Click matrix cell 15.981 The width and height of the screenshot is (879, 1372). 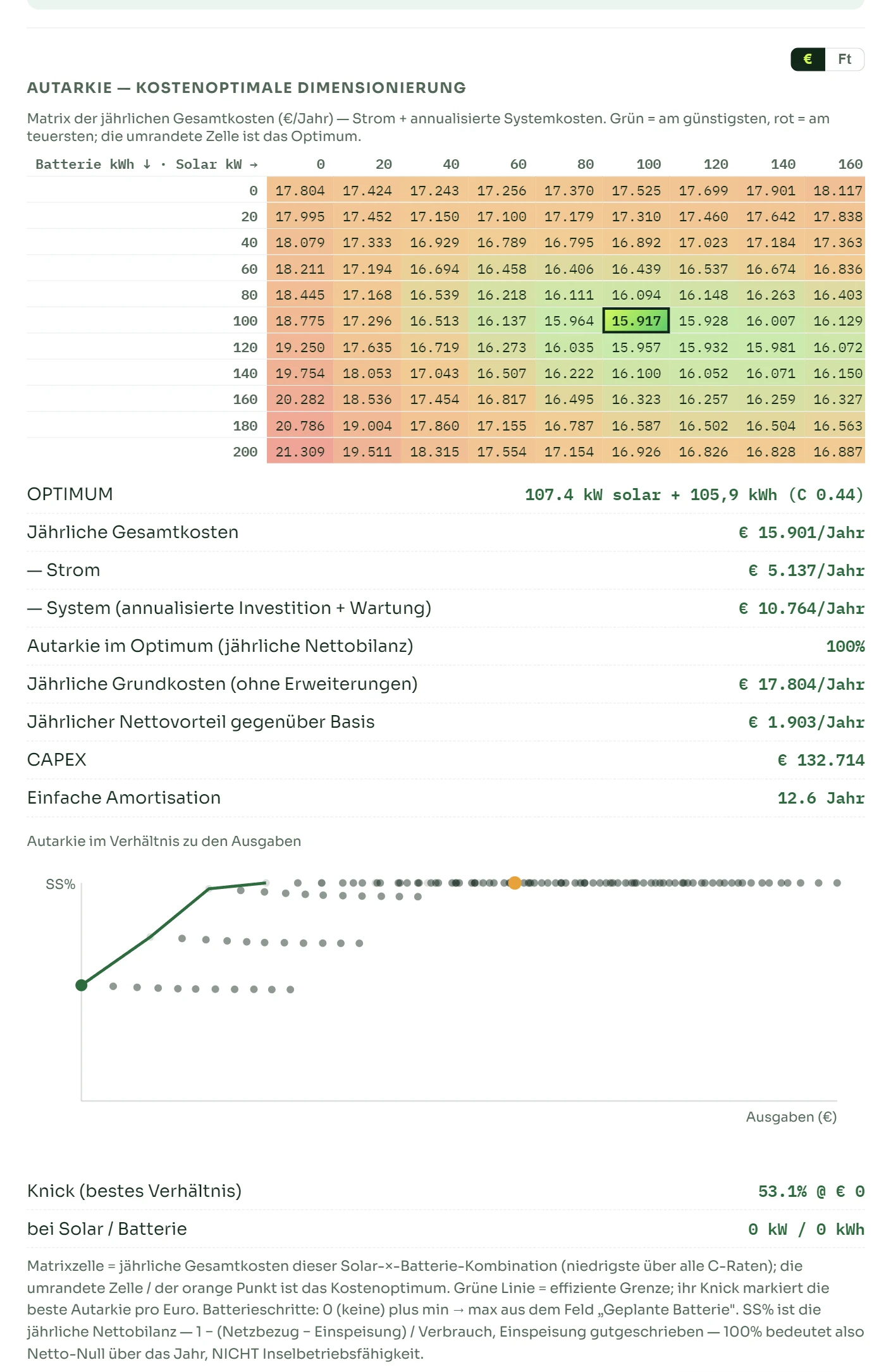click(x=770, y=347)
